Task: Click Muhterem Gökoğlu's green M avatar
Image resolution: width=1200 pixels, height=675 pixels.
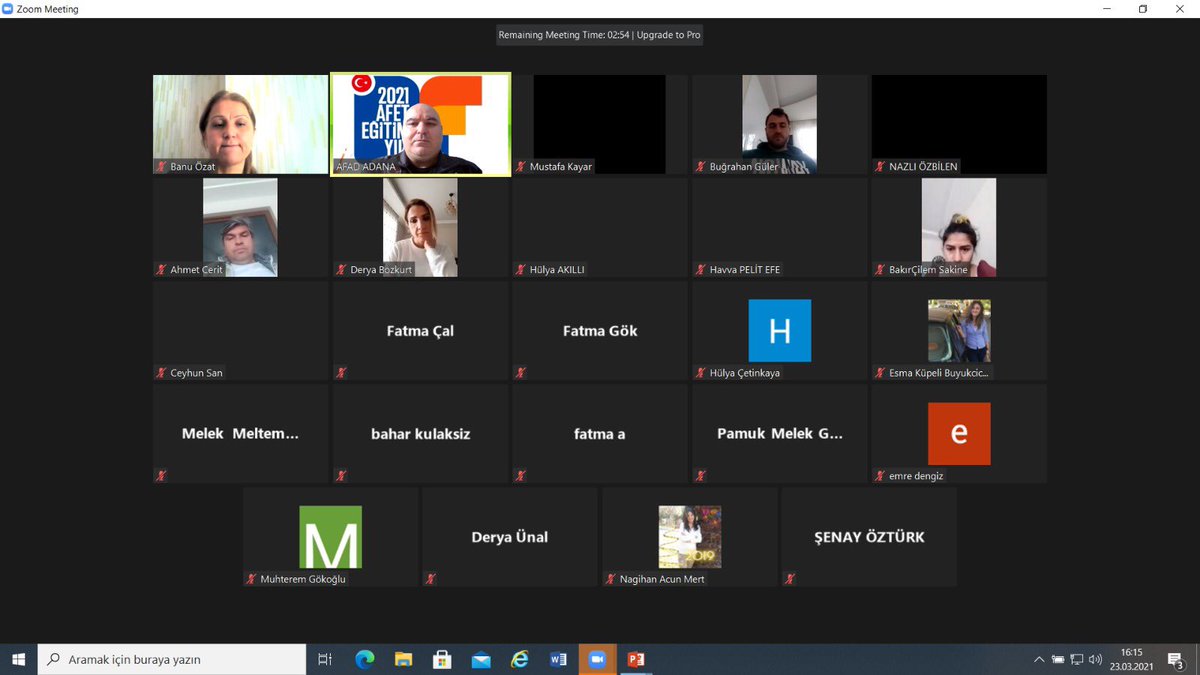Action: coord(330,537)
